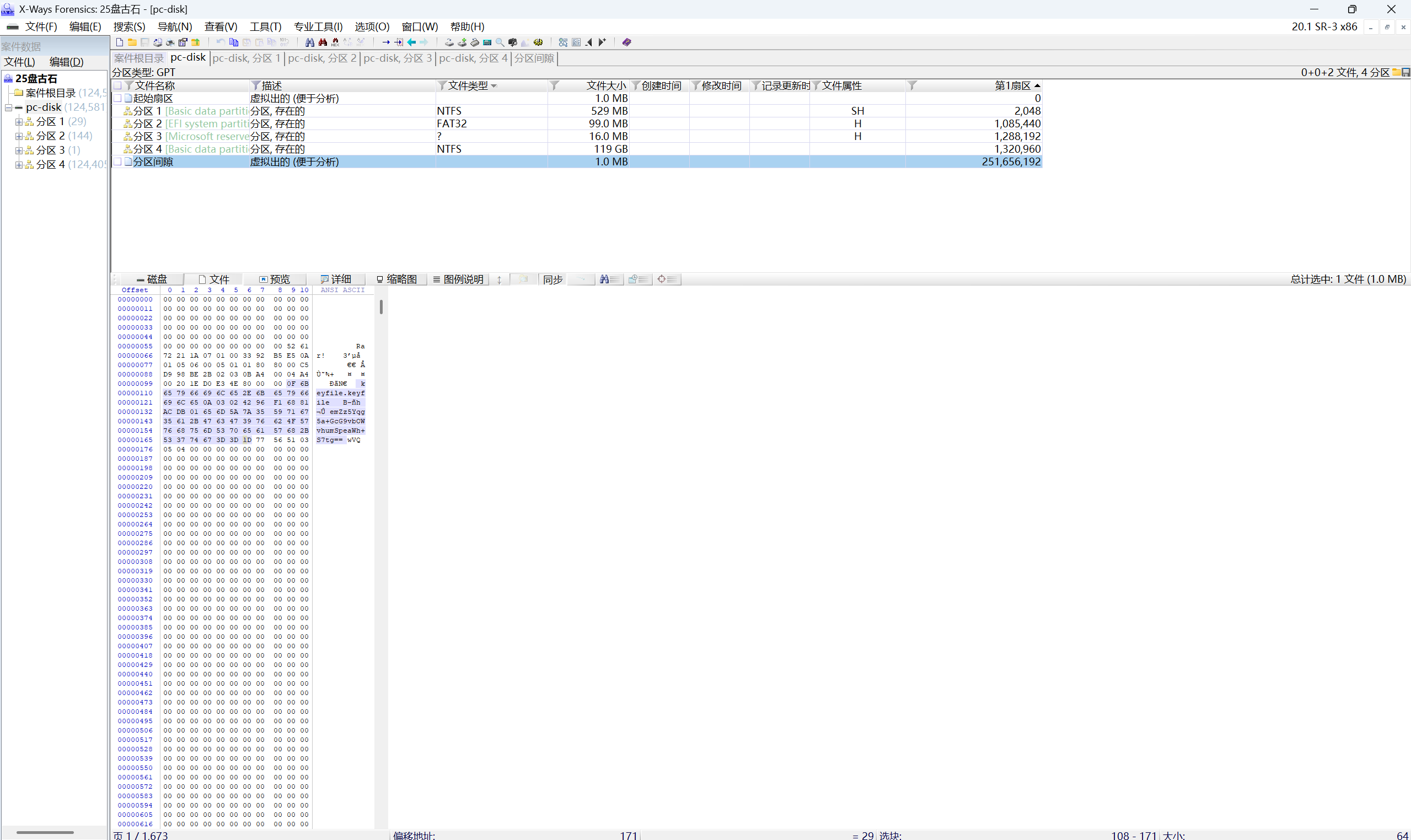This screenshot has width=1411, height=840.
Task: Click the filter funnel on 创建时间 column
Action: pos(636,85)
